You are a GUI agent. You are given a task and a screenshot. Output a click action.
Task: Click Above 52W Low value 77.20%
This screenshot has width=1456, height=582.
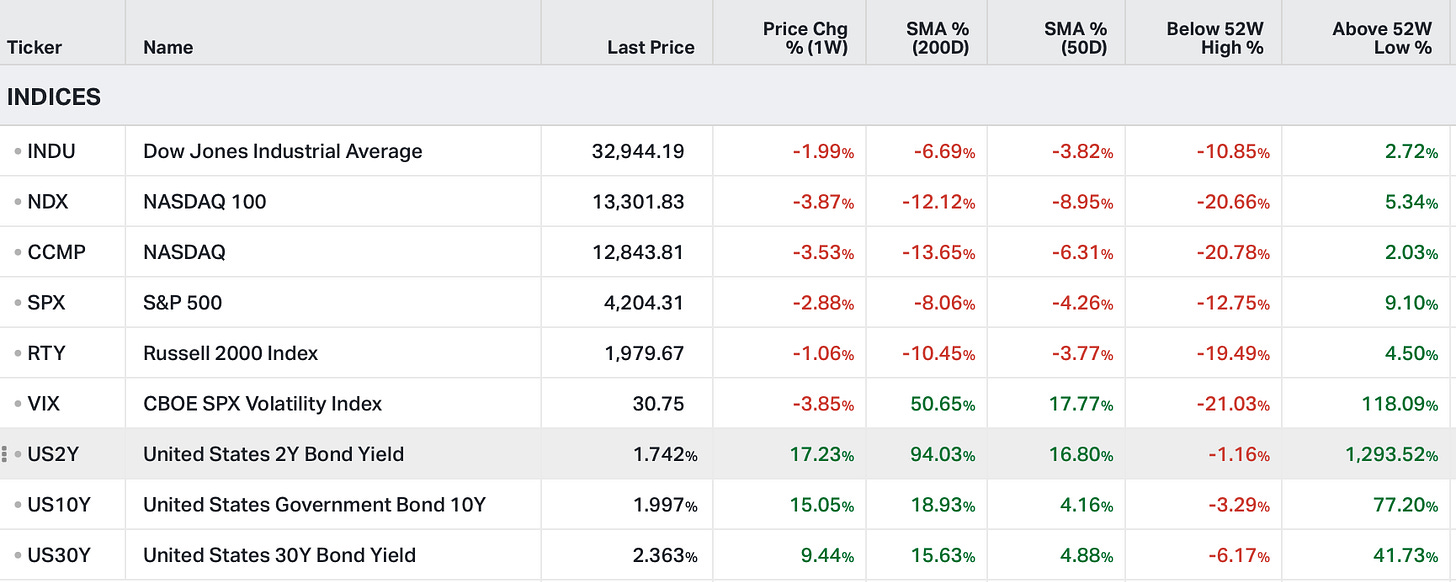[x=1407, y=505]
